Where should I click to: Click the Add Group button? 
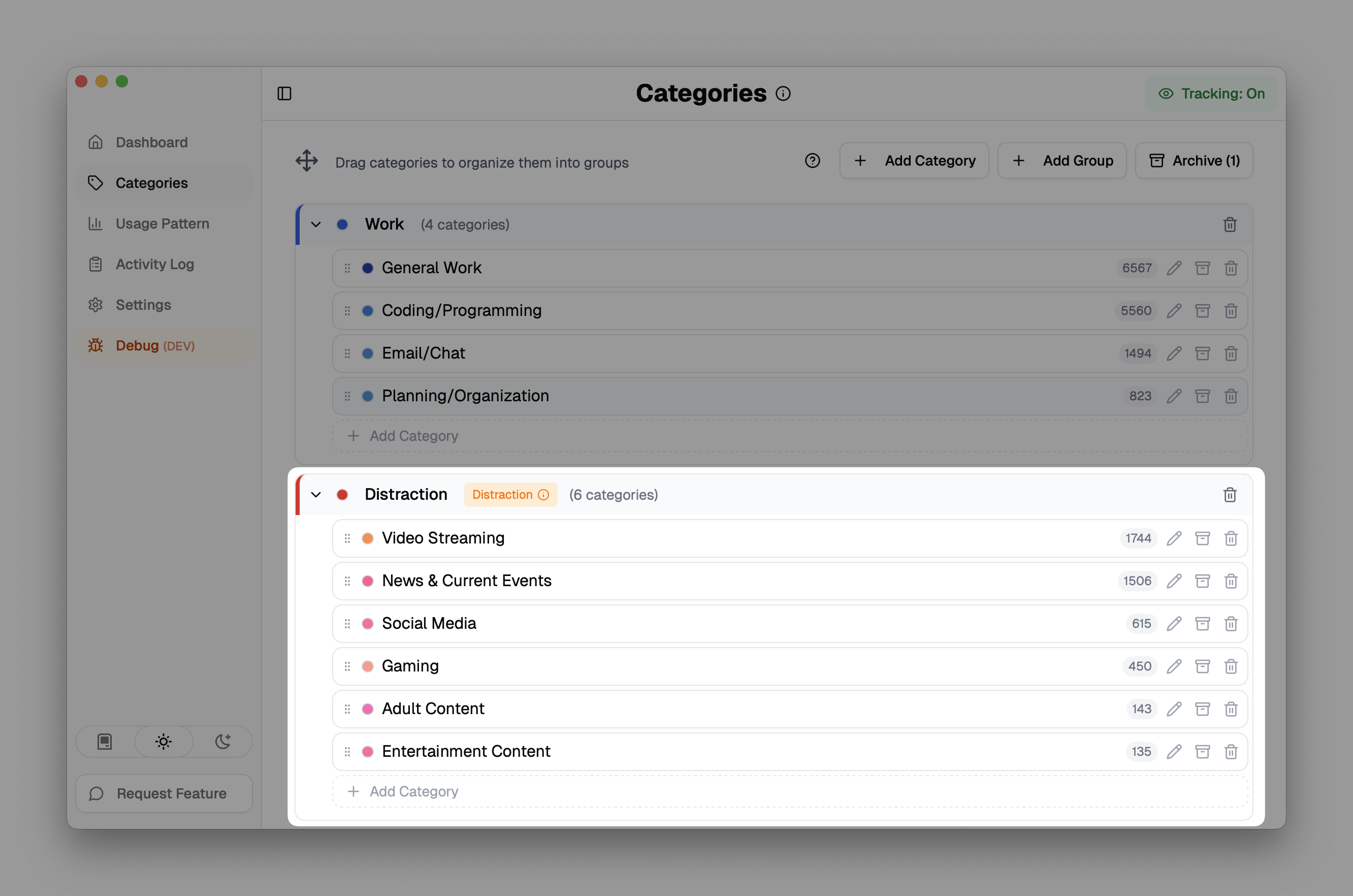pyautogui.click(x=1061, y=161)
